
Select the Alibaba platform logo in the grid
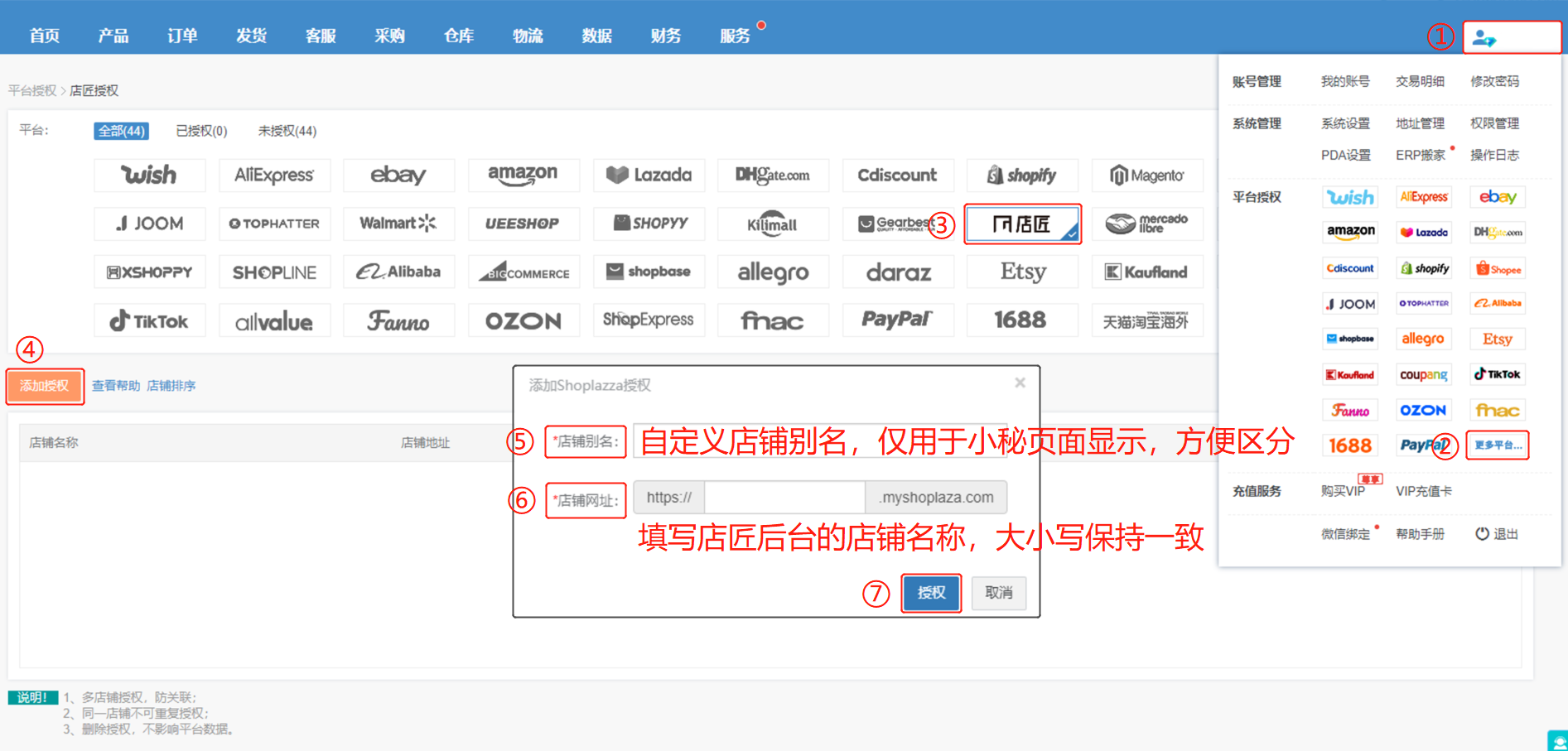click(398, 272)
